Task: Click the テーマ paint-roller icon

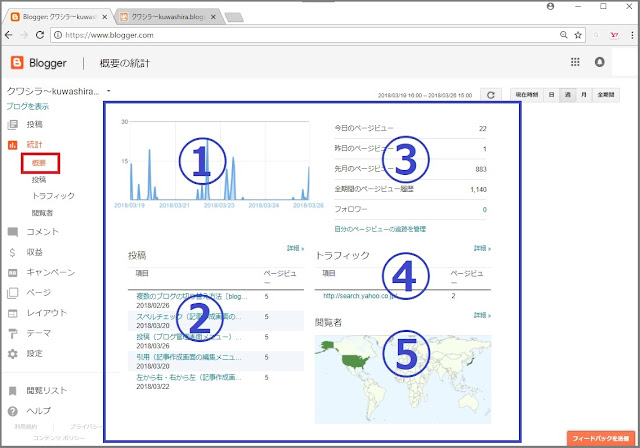Action: pos(13,333)
